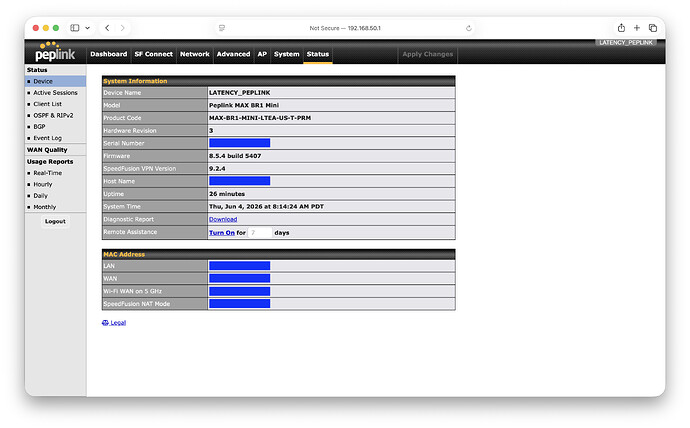Click the System Information table header
The image size is (690, 428).
tap(279, 81)
